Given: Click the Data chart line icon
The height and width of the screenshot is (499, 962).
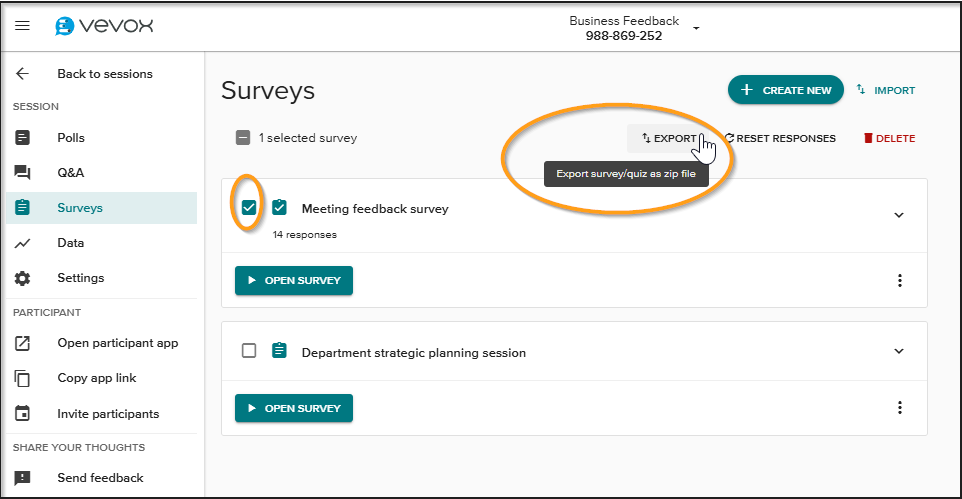Looking at the screenshot, I should click(23, 243).
